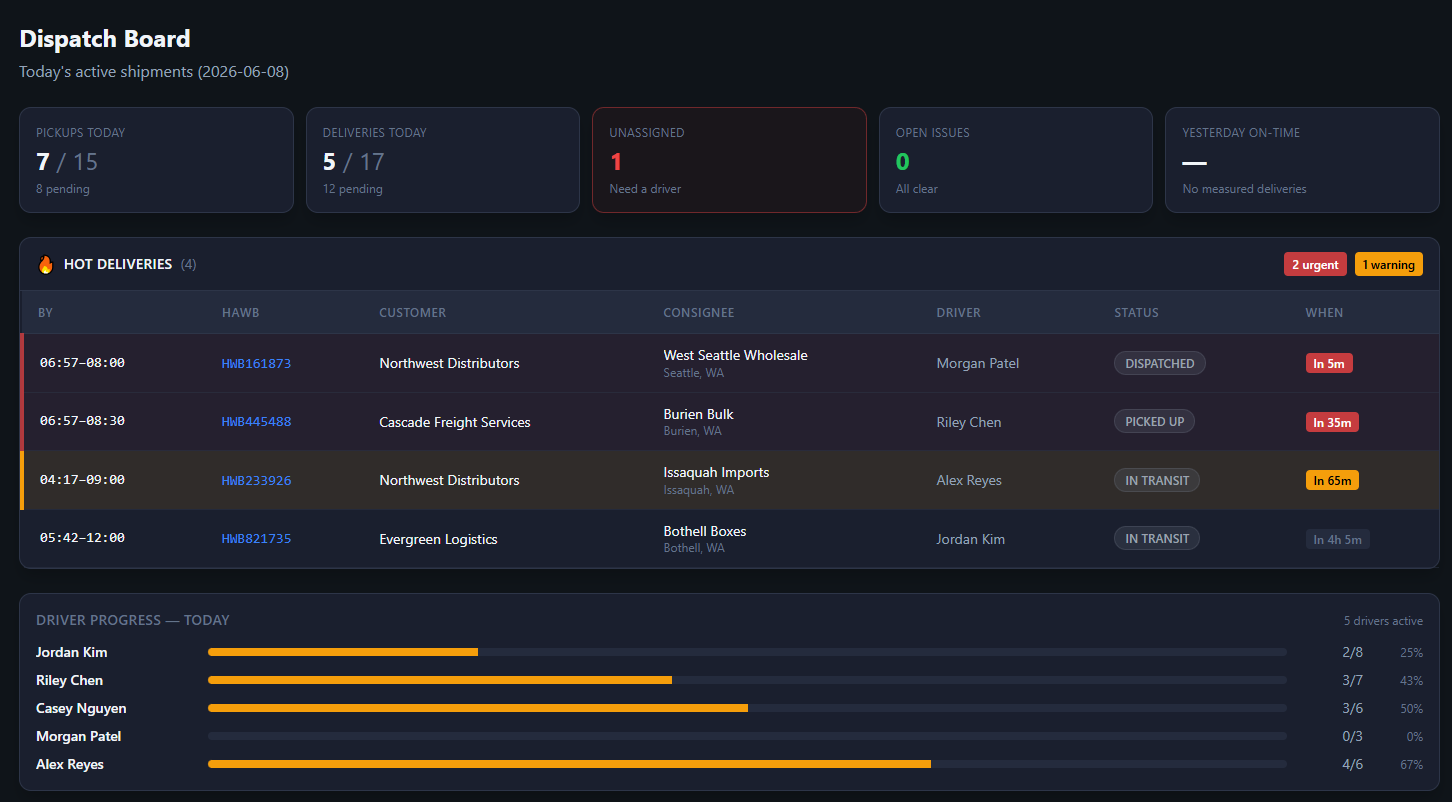Open the Open Issues card
This screenshot has width=1452, height=802.
coord(1016,160)
